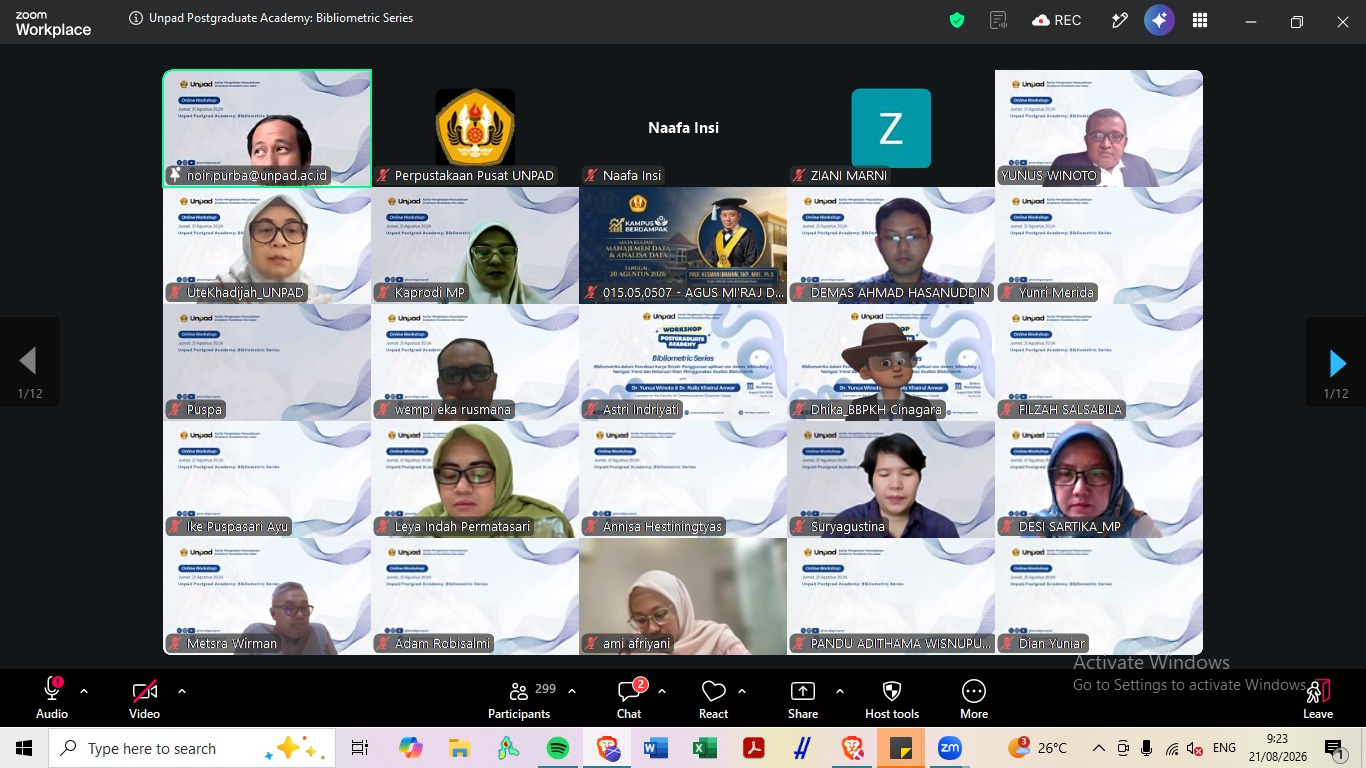Select the UteKhadijah_UNPAD video tile
This screenshot has height=768, width=1366.
click(x=267, y=246)
